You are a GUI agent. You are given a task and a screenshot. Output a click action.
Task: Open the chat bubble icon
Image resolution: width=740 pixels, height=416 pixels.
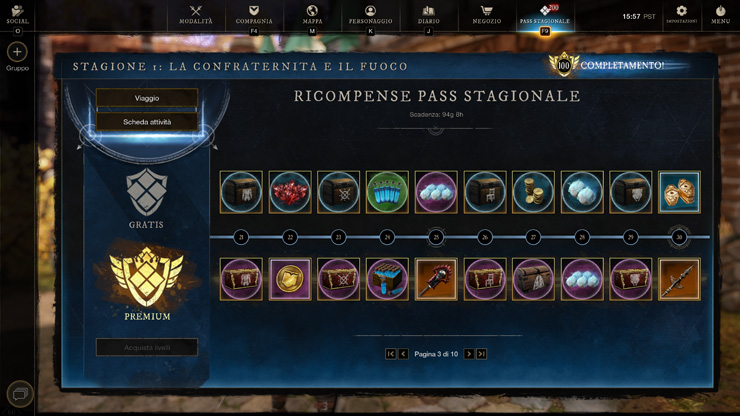20,394
